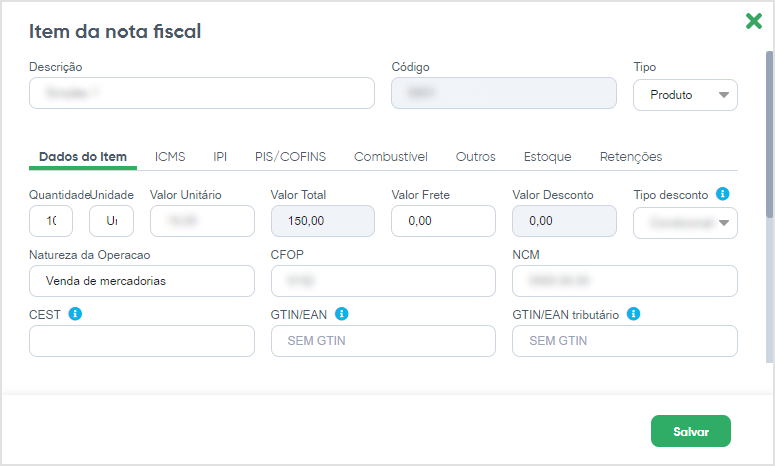Show info icon for GTIN/EAN tributário
This screenshot has height=466, width=775.
(633, 314)
